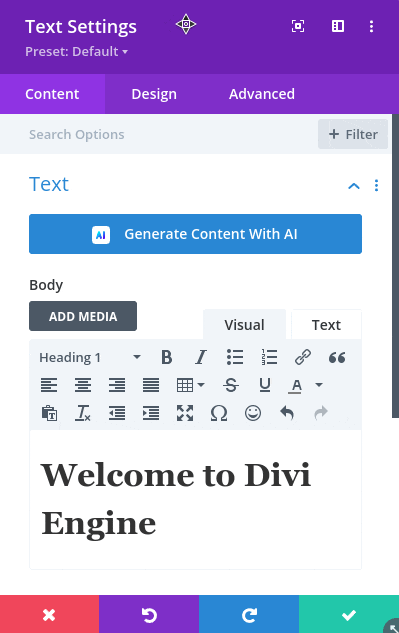Click the ADD MEDIA button
The image size is (399, 633).
83,316
